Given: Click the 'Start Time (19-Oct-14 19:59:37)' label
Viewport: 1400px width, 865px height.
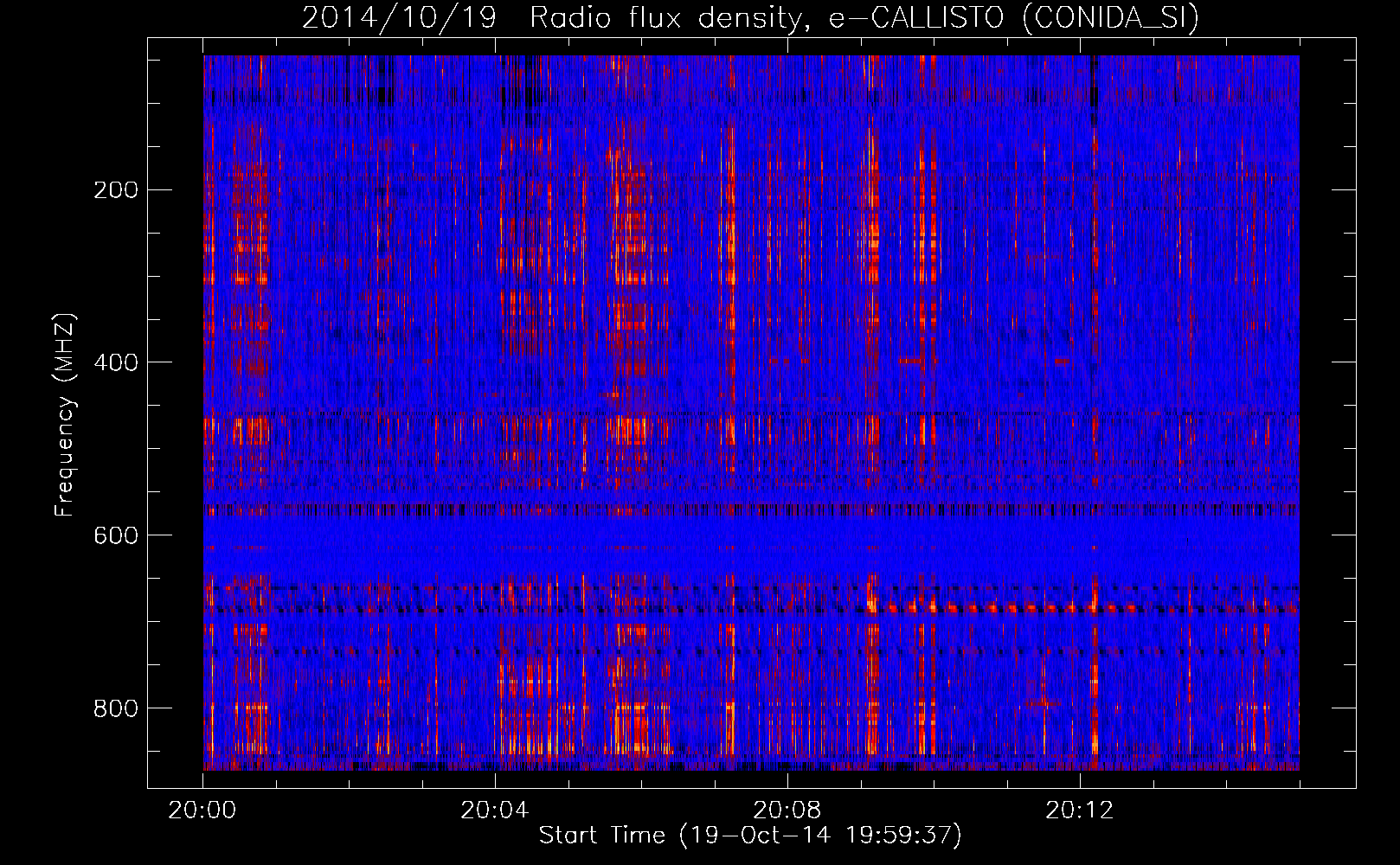Looking at the screenshot, I should point(750,836).
